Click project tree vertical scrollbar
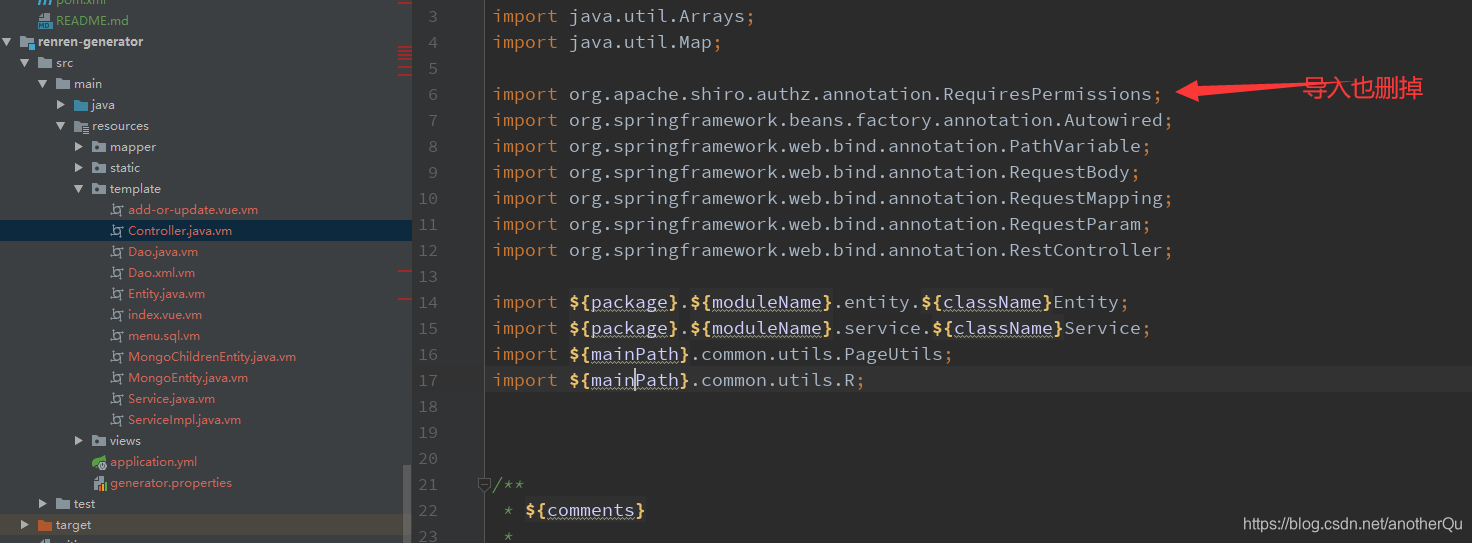This screenshot has width=1472, height=543. tap(407, 503)
